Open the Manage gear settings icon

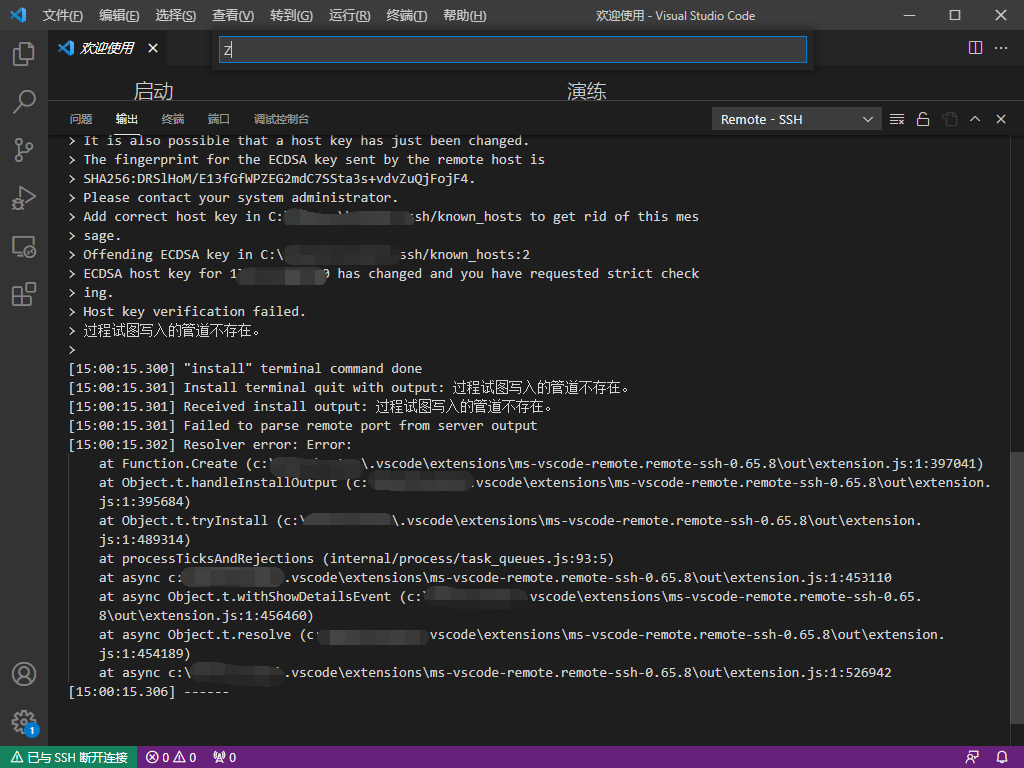(24, 722)
